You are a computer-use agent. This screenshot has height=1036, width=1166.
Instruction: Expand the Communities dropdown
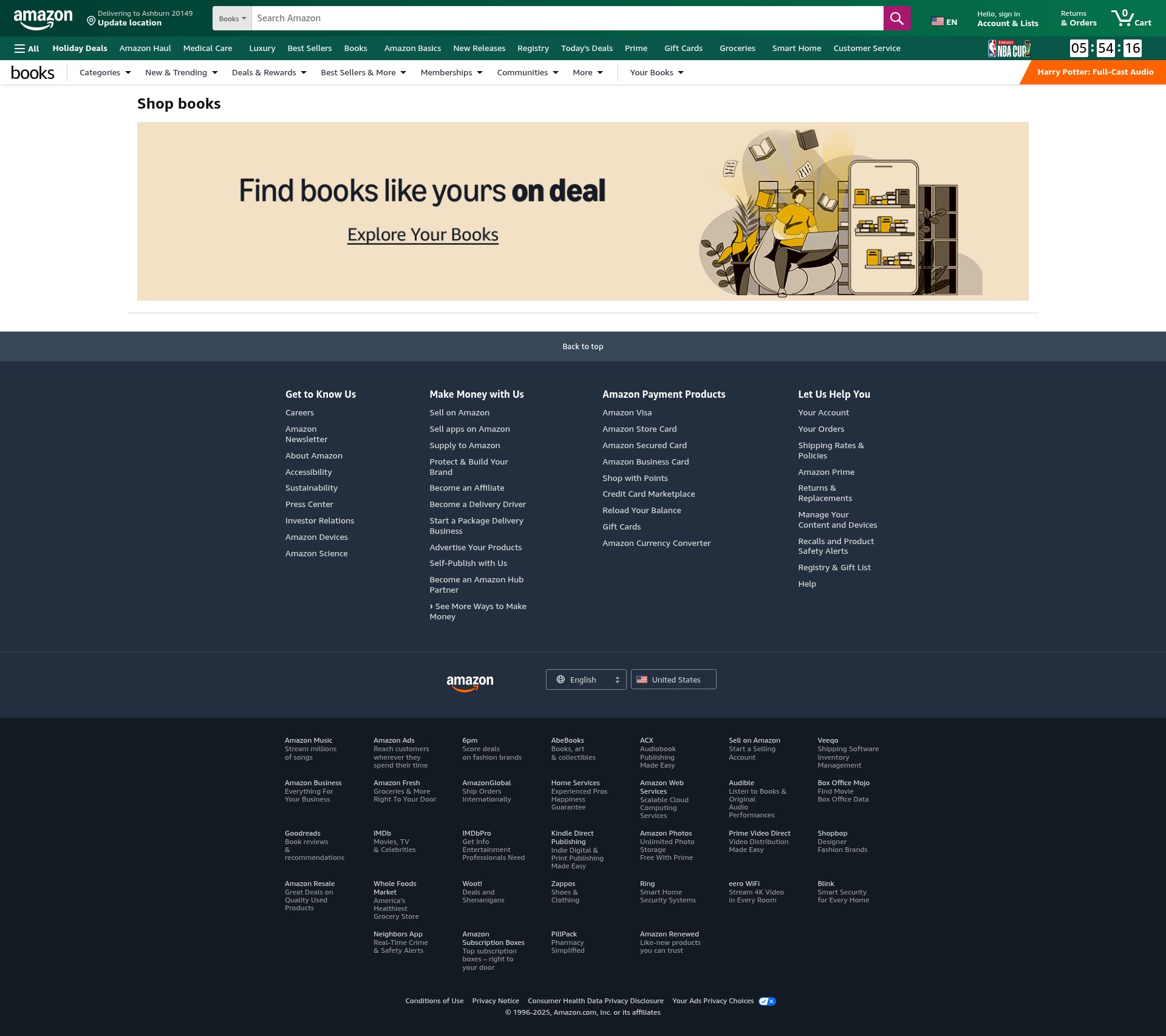coord(527,72)
